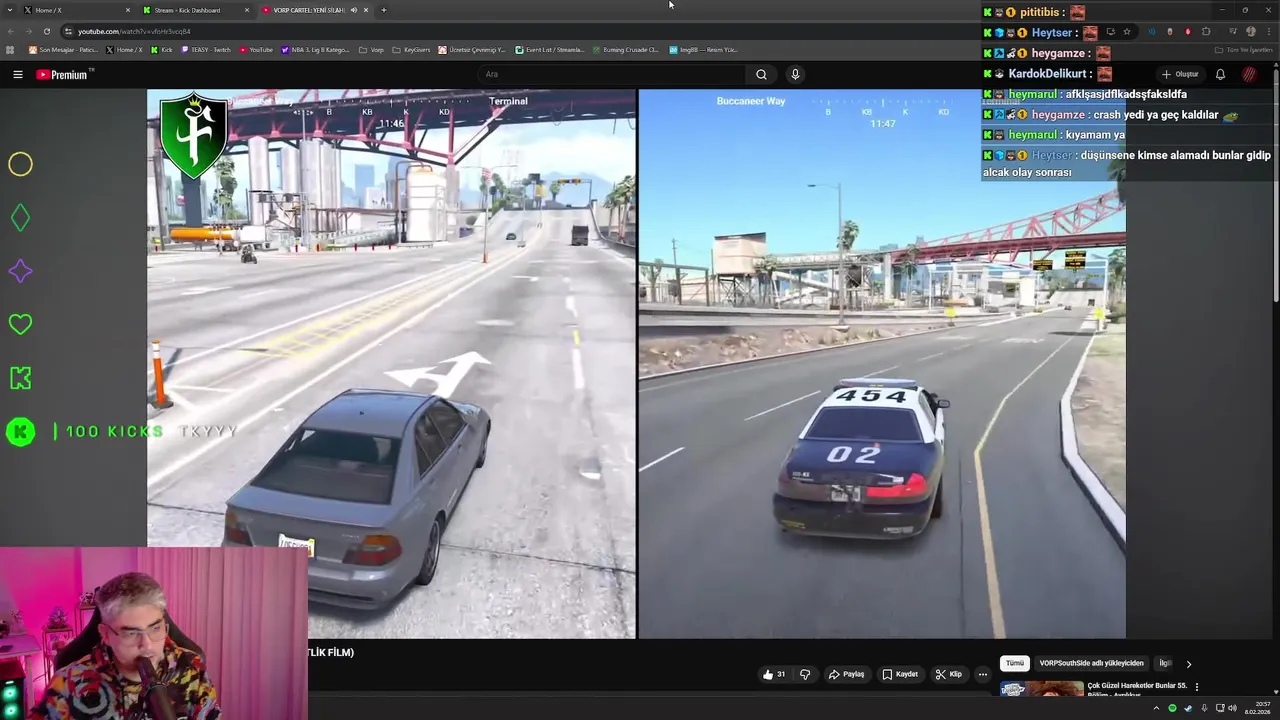1280x720 pixels.
Task: Open Spotify icon in system tray
Action: click(x=1172, y=708)
